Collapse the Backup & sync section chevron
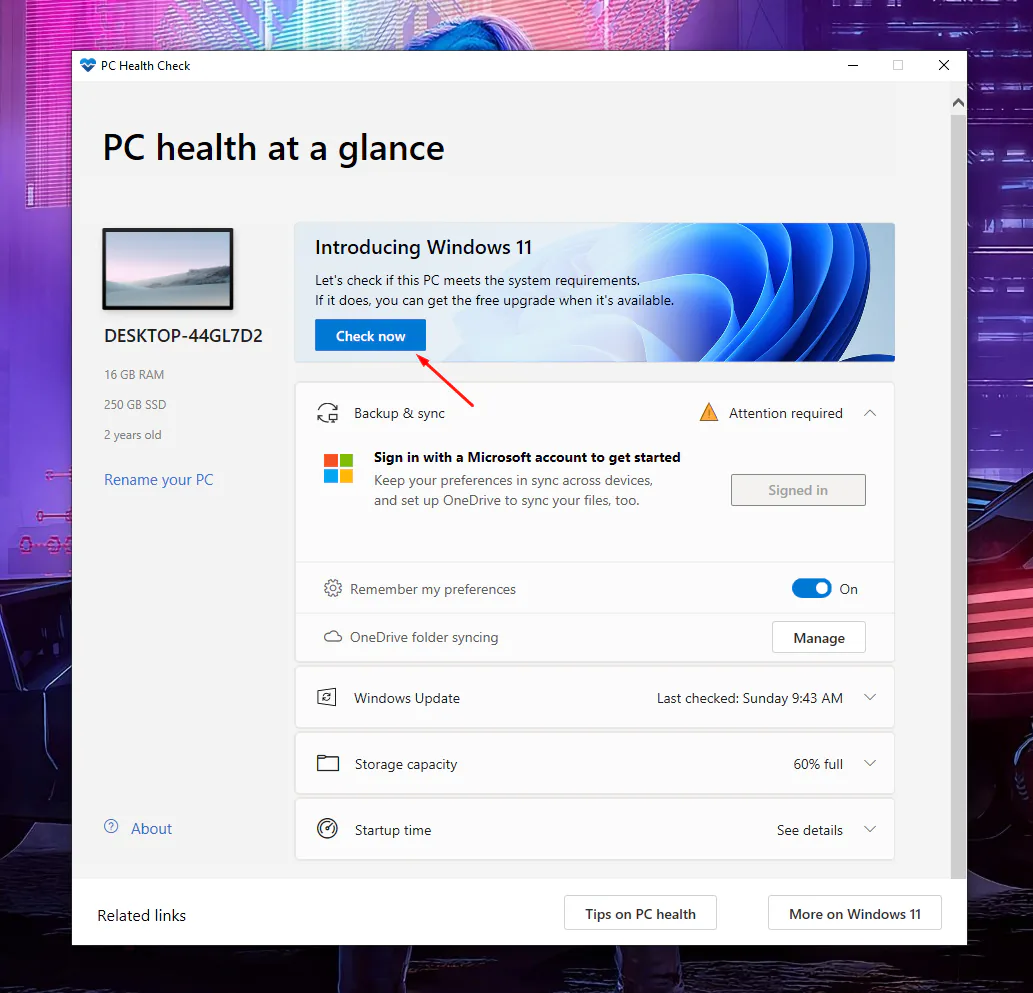Viewport: 1033px width, 993px height. tap(870, 413)
